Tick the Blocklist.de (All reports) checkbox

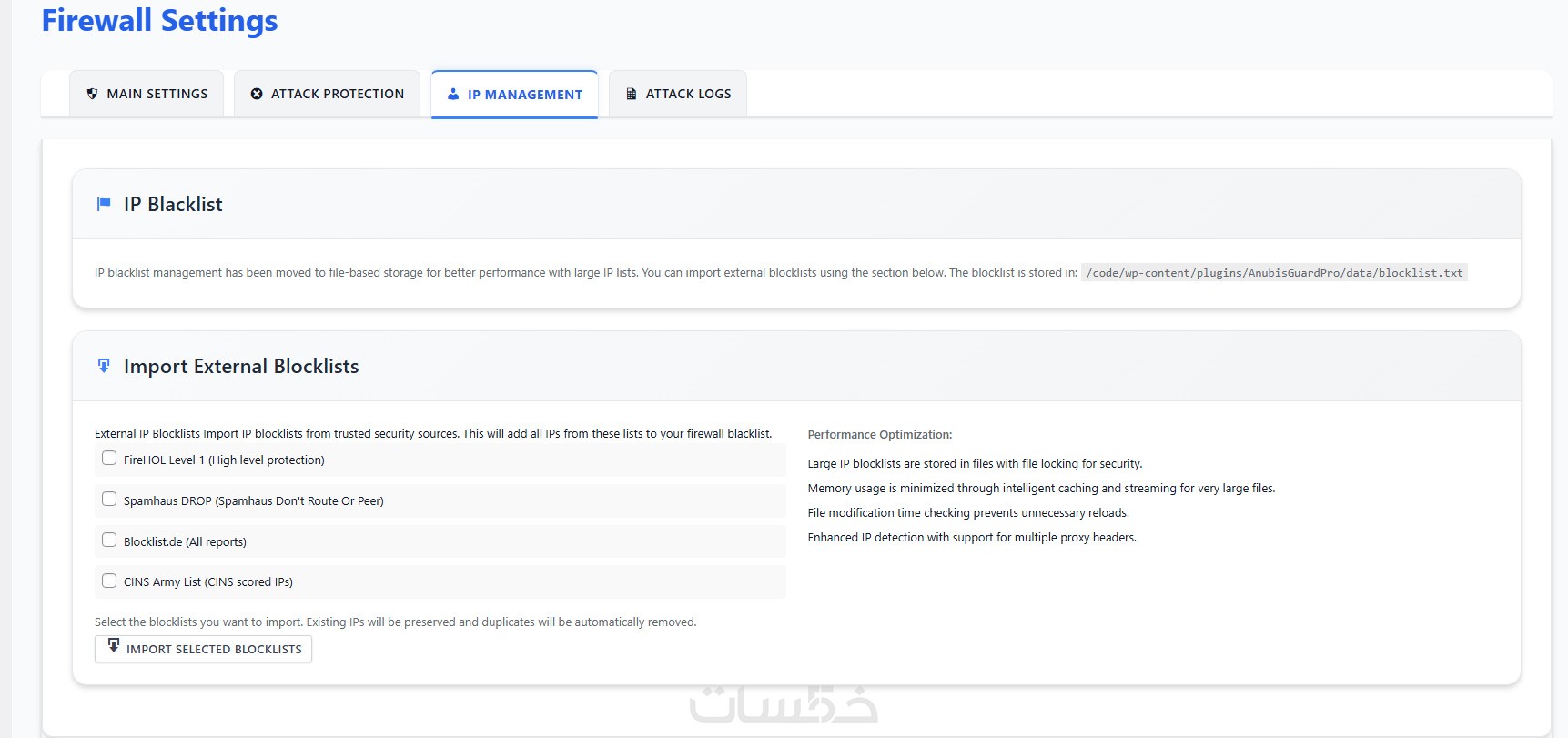click(x=109, y=541)
